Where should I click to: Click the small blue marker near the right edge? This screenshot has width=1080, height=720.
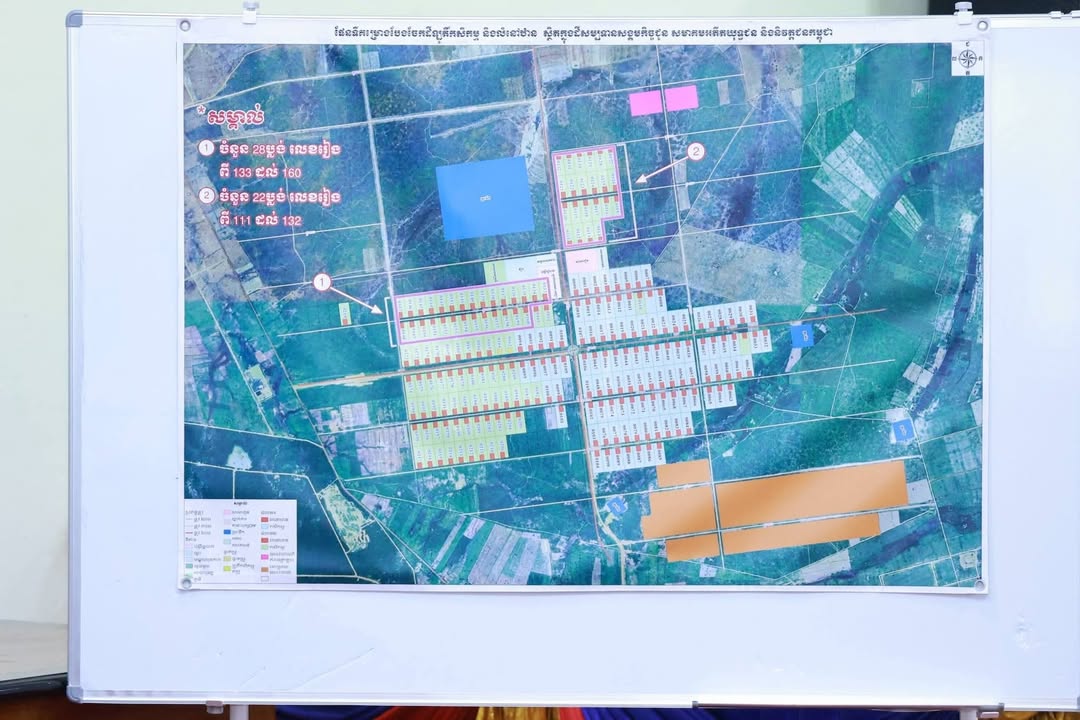click(902, 430)
